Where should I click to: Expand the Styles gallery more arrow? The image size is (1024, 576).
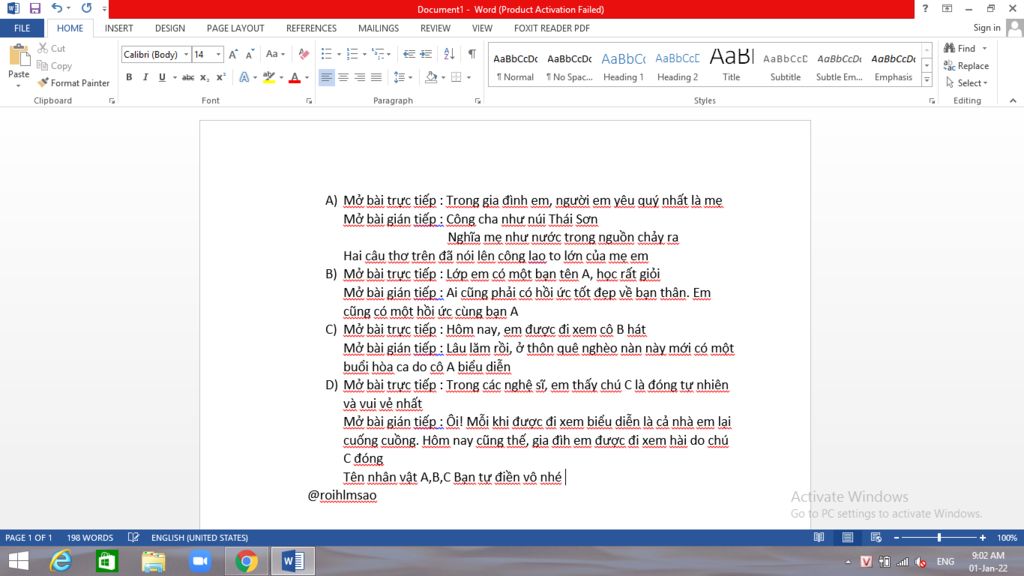click(927, 80)
